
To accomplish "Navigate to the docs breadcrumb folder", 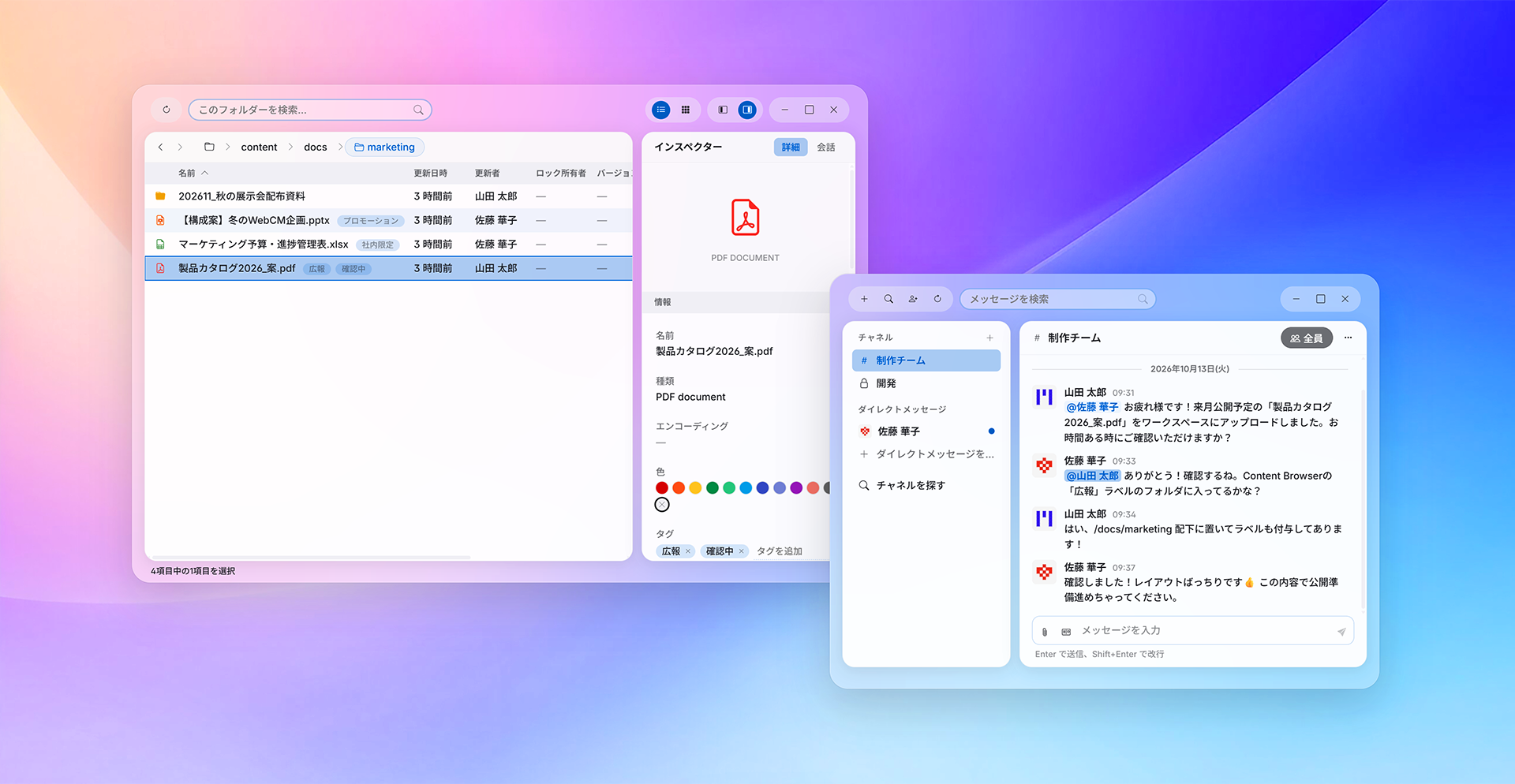I will point(316,147).
